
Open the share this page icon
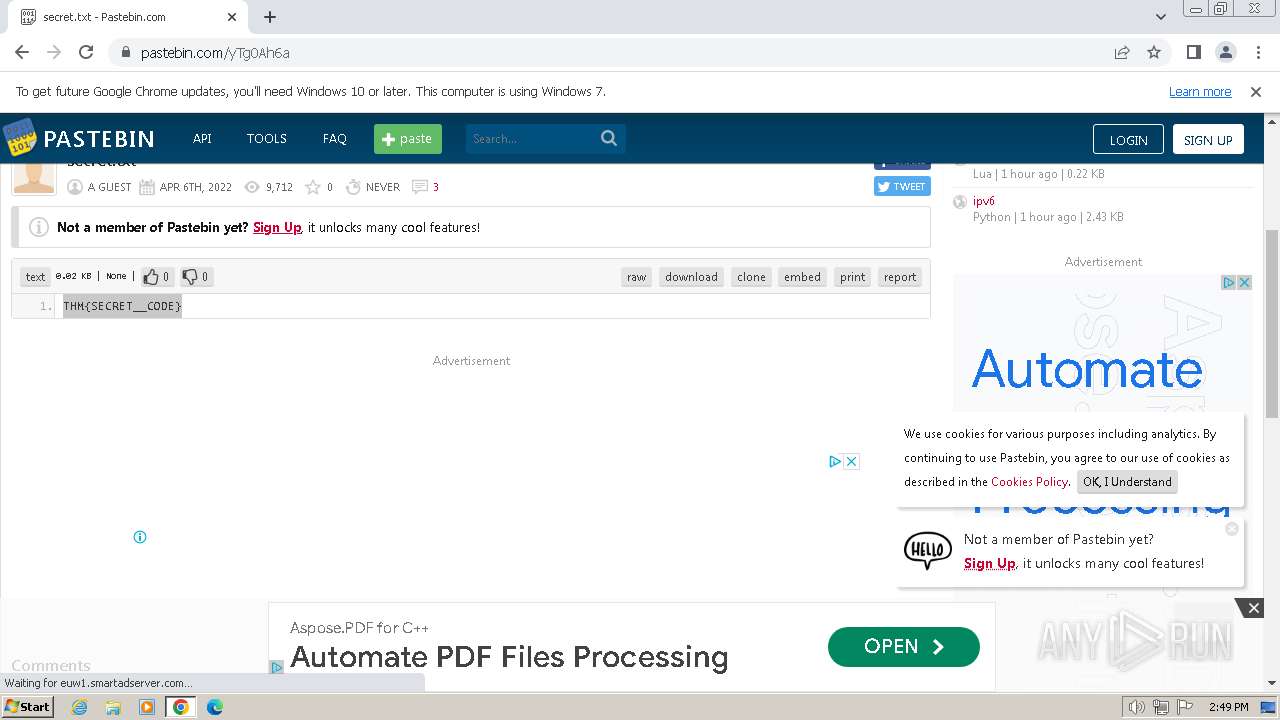point(1122,52)
